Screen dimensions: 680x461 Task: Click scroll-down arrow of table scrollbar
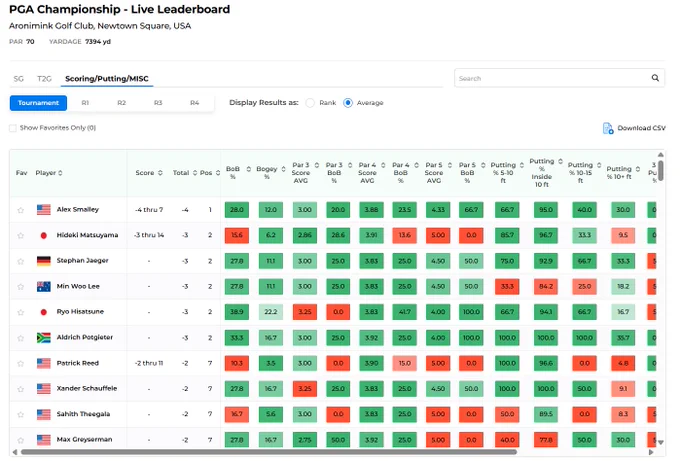(x=660, y=442)
